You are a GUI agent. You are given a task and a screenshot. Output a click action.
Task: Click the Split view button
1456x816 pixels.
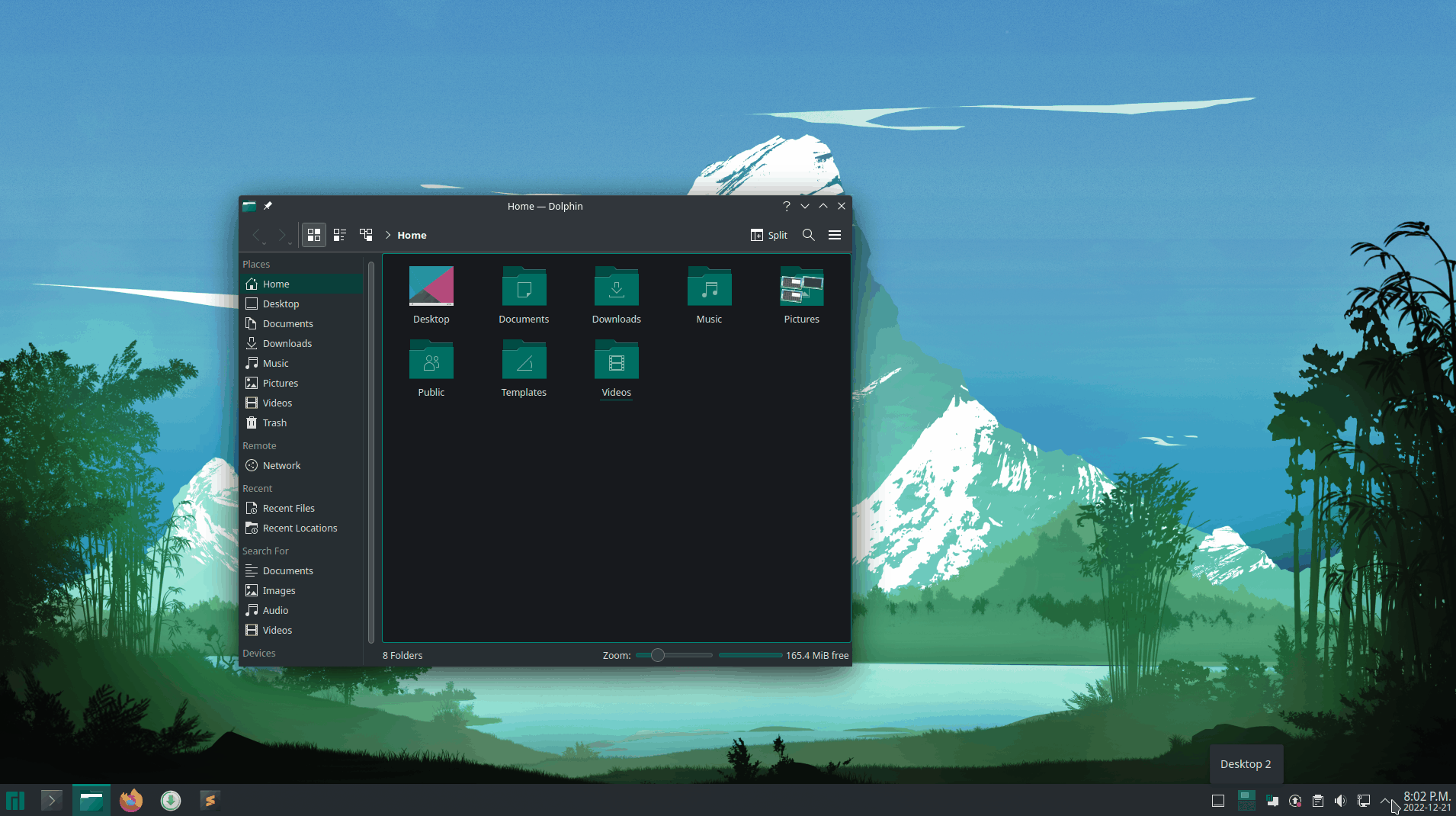click(x=768, y=235)
